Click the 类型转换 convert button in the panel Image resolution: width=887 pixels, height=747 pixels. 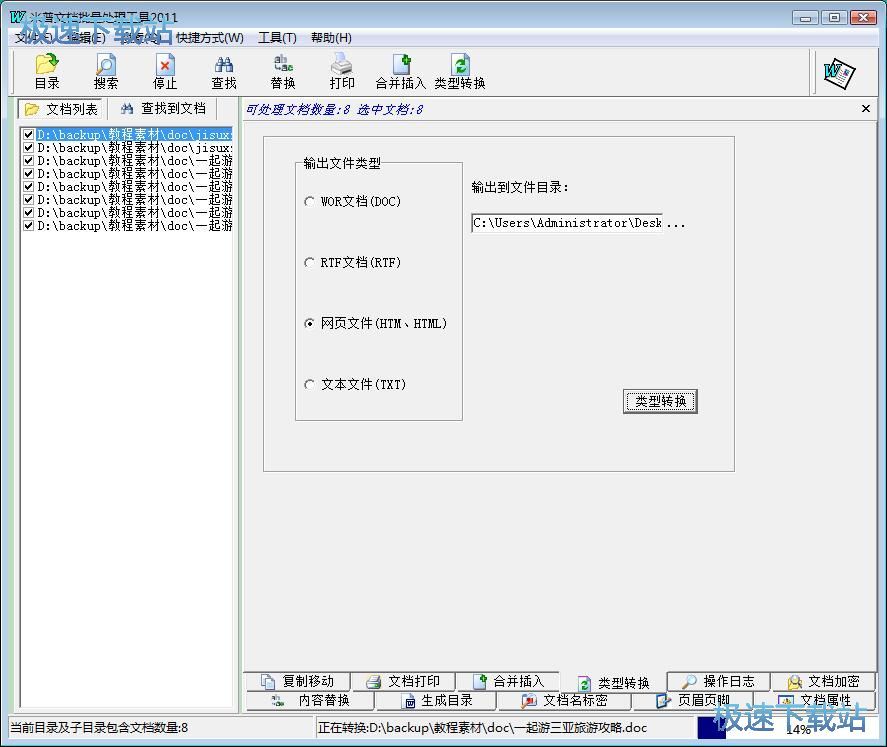[660, 401]
